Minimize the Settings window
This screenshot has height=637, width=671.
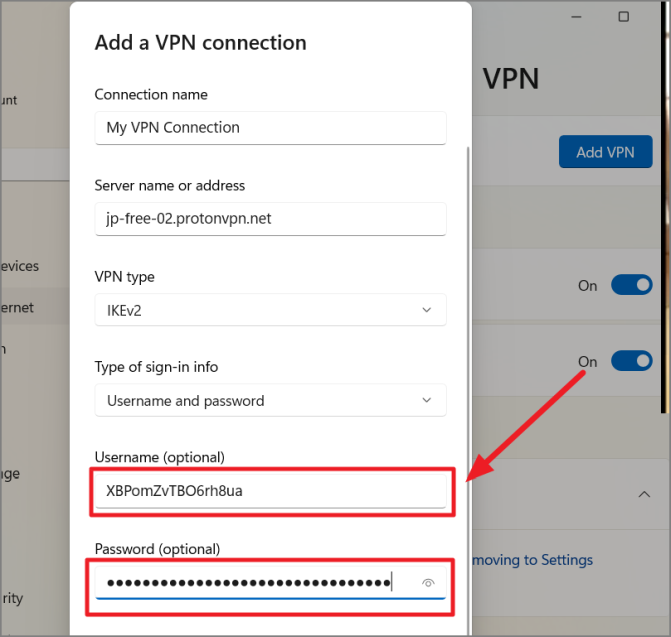[x=576, y=17]
